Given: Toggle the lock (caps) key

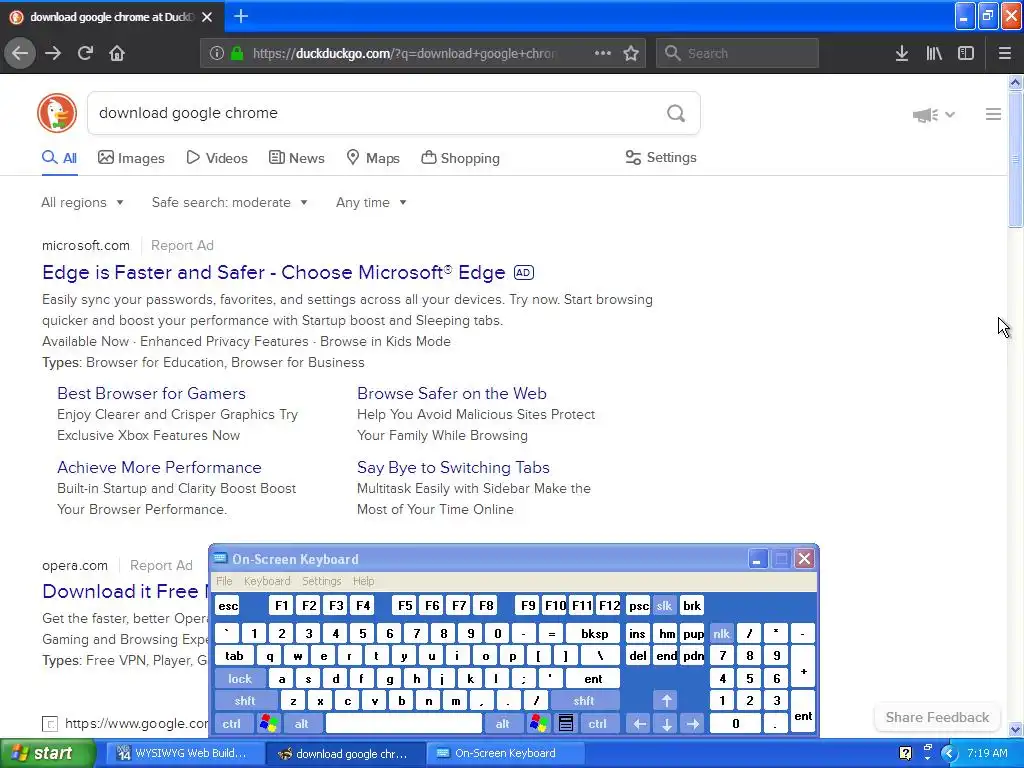Looking at the screenshot, I should click(240, 679).
